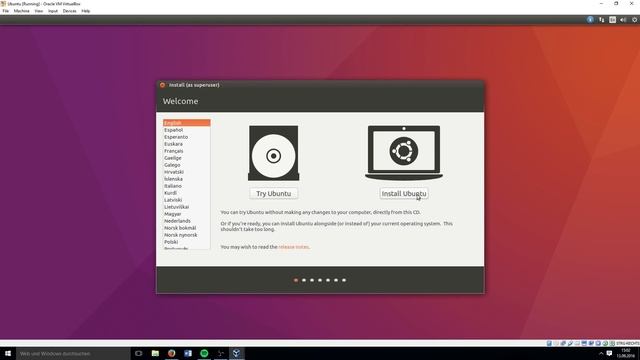This screenshot has height=360, width=640.
Task: Open the VirtualBox Machine menu
Action: tap(22, 11)
